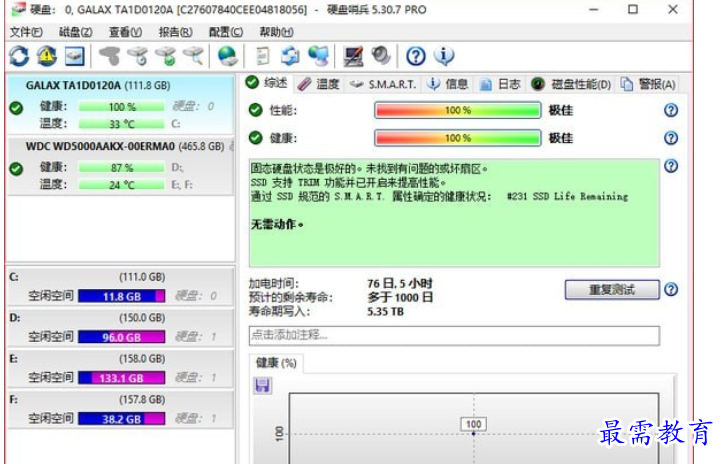
Task: Select WDC WD5000AAKX-00ERMA0 disk entry
Action: tap(120, 166)
